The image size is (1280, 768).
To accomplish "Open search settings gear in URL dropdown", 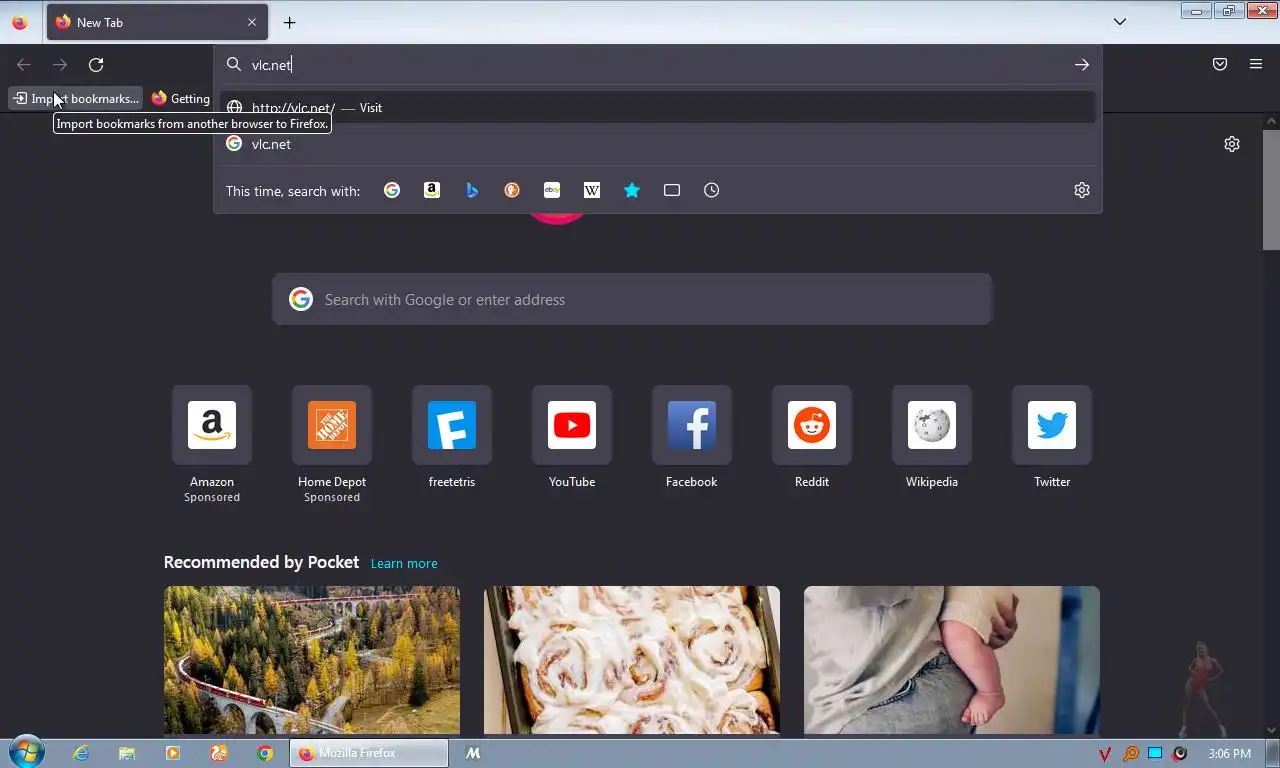I will click(x=1082, y=190).
